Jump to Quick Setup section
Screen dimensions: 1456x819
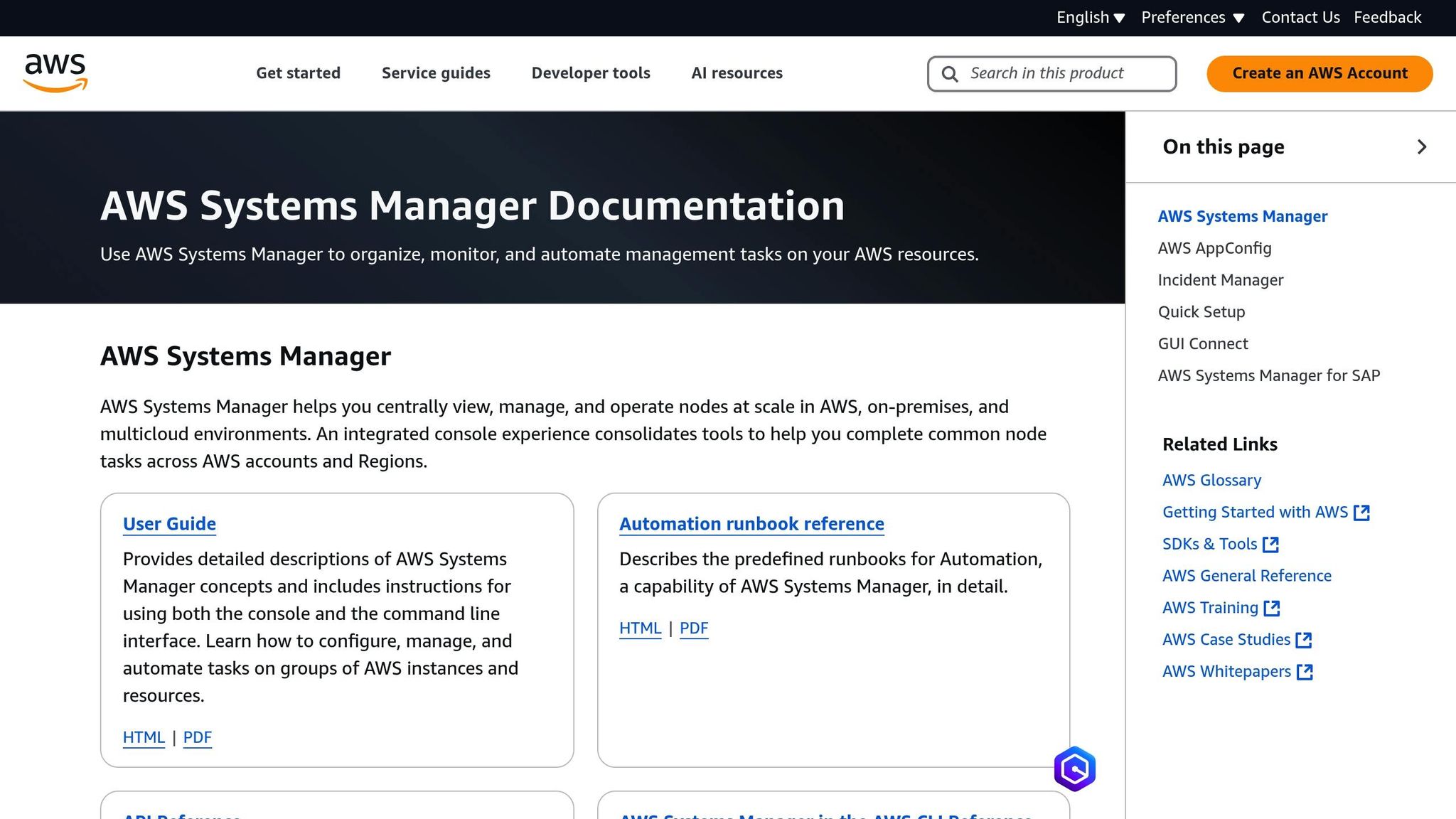(x=1201, y=312)
